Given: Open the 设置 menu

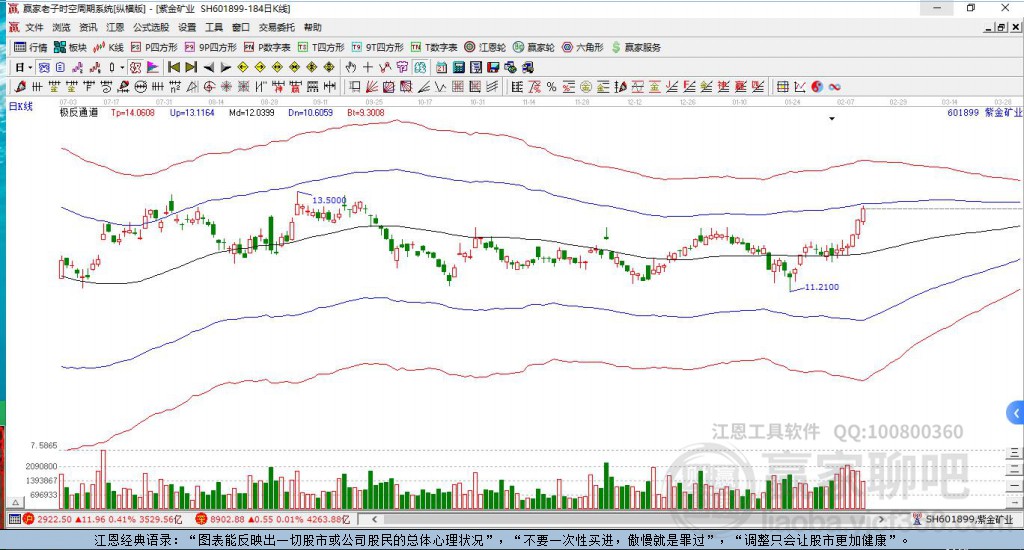Looking at the screenshot, I should [x=187, y=27].
